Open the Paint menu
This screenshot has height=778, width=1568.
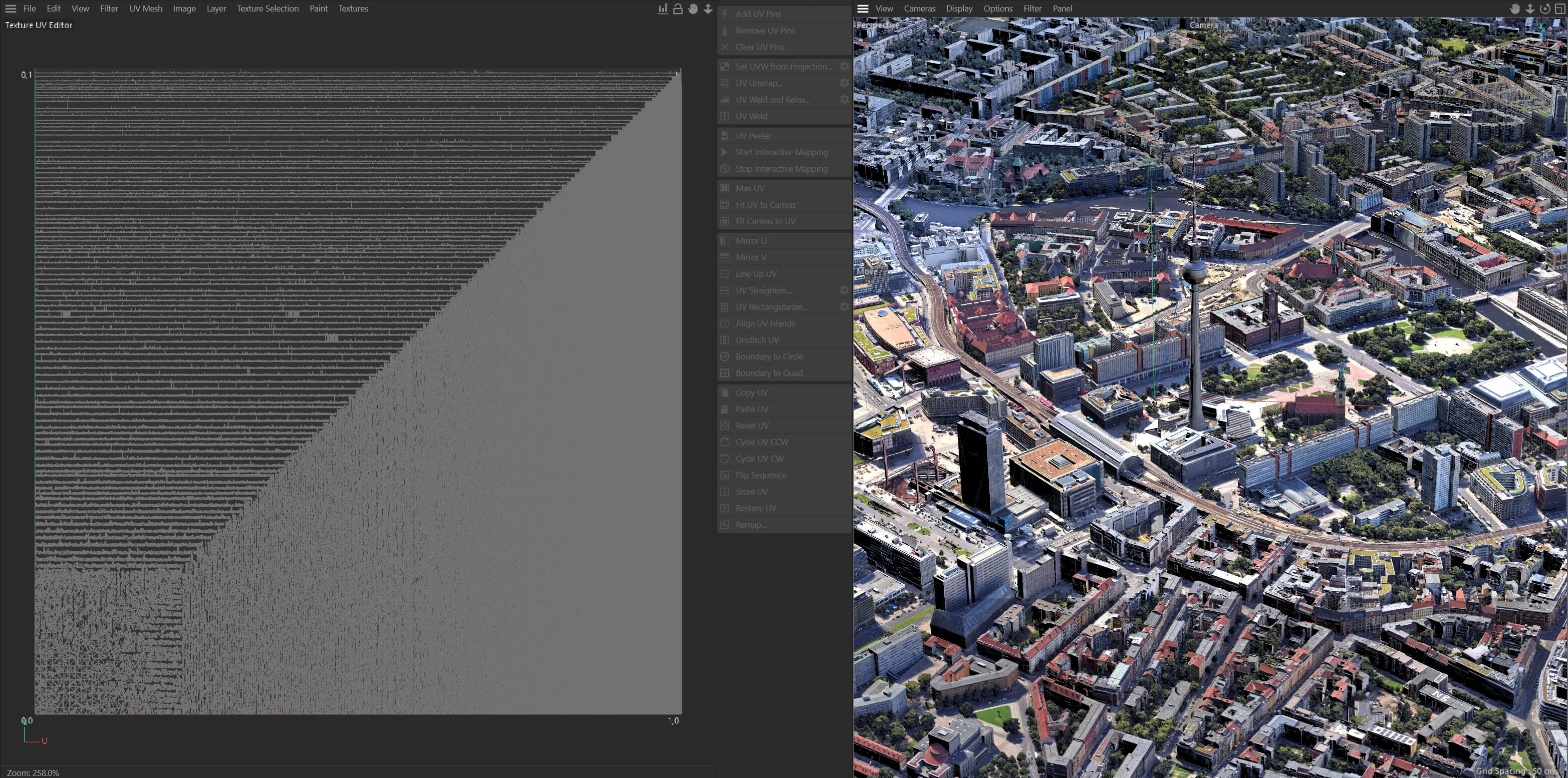[x=318, y=9]
